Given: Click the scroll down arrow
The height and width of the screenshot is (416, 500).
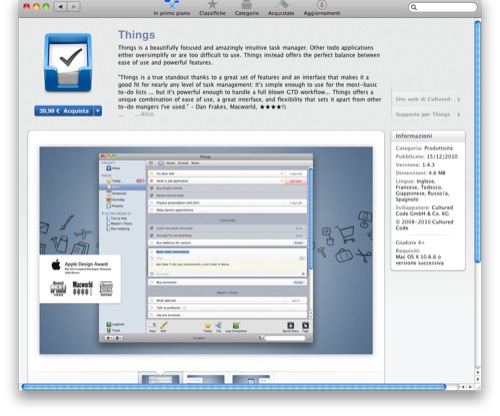Looking at the screenshot, I should pos(478,380).
